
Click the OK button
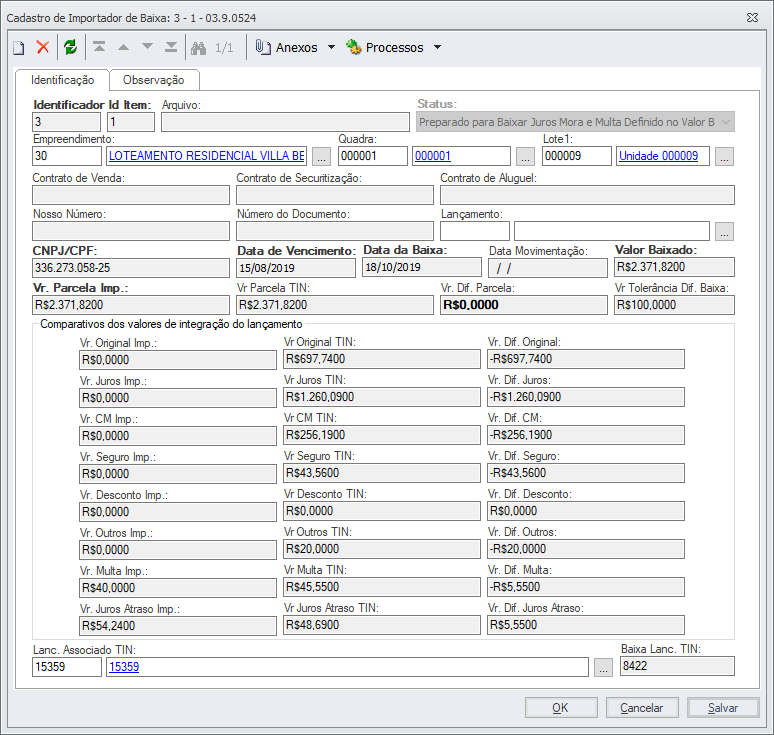tap(561, 708)
